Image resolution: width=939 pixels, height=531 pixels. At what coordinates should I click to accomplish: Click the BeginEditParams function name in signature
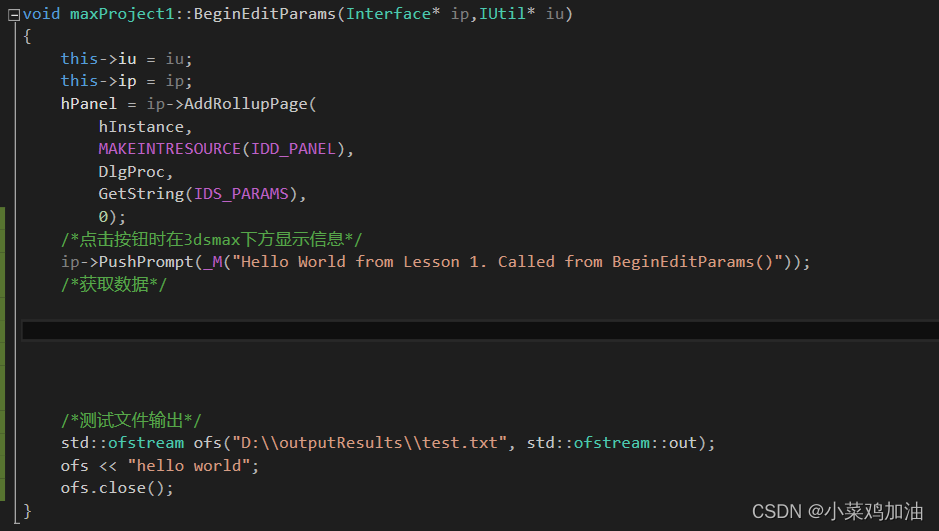[x=265, y=14]
